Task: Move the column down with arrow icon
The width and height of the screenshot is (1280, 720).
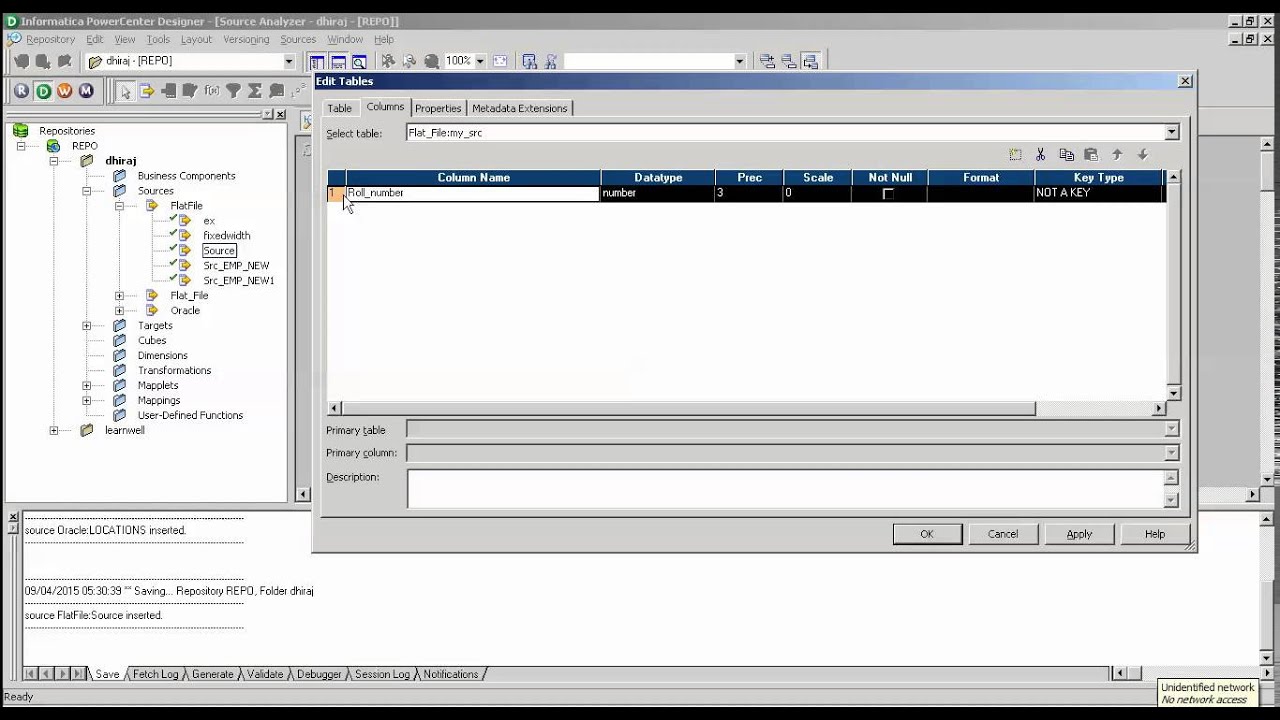Action: pos(1142,155)
